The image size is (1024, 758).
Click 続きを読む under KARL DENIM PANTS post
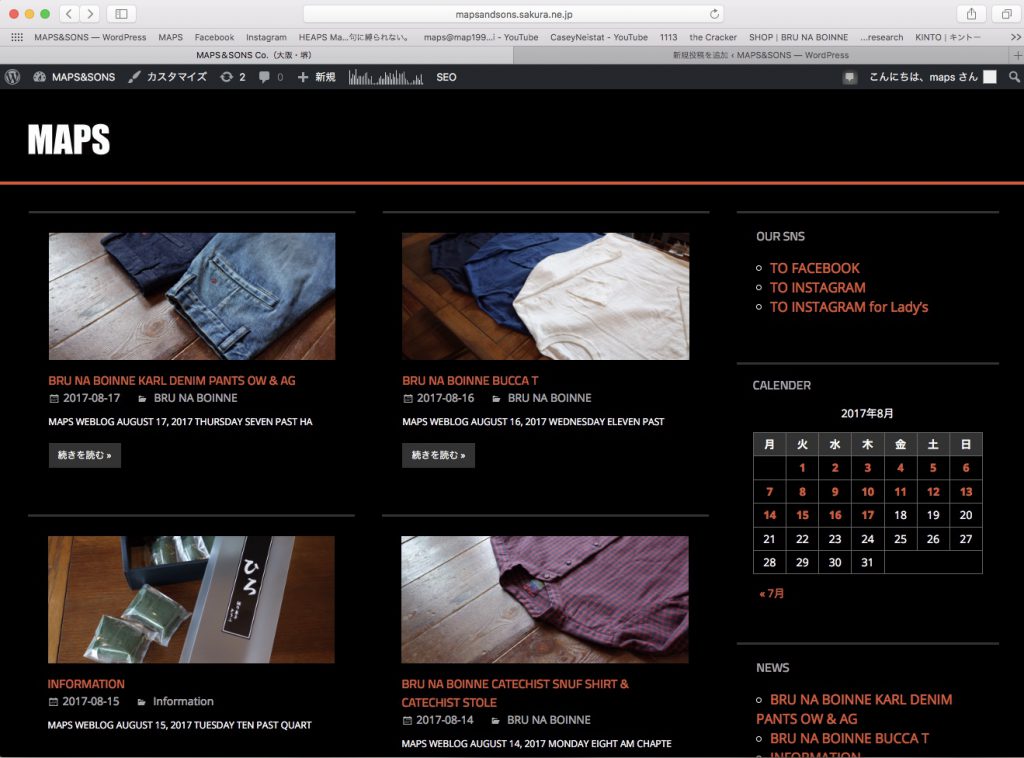pyautogui.click(x=84, y=455)
